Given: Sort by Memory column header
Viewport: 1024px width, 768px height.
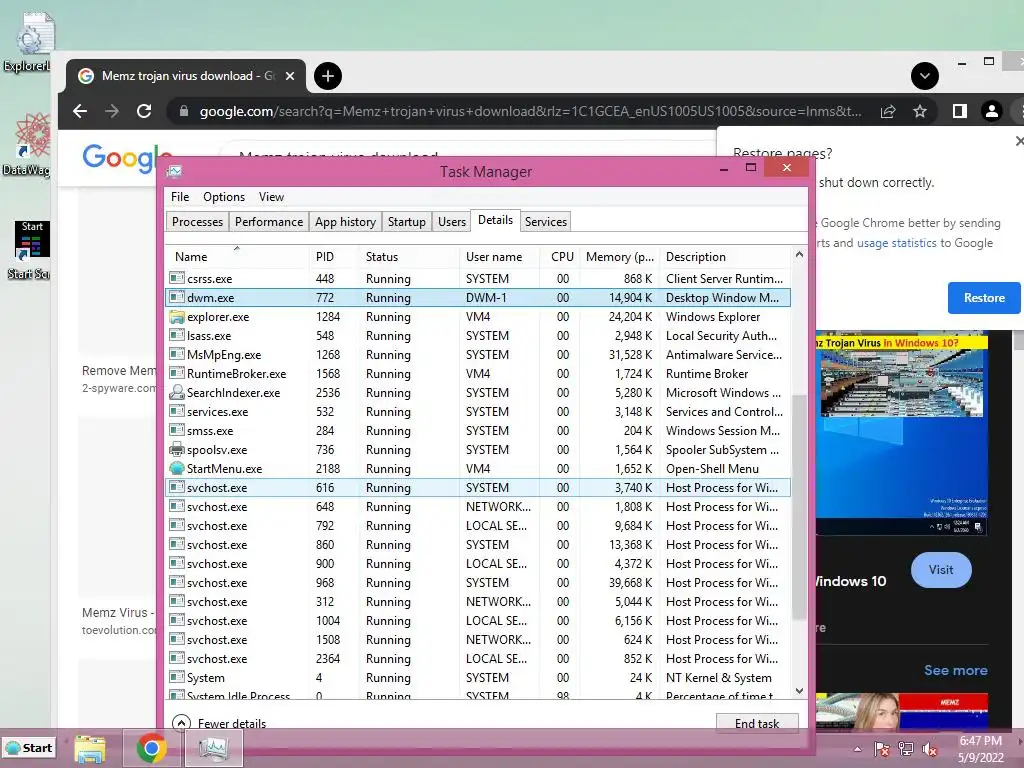Looking at the screenshot, I should [619, 257].
